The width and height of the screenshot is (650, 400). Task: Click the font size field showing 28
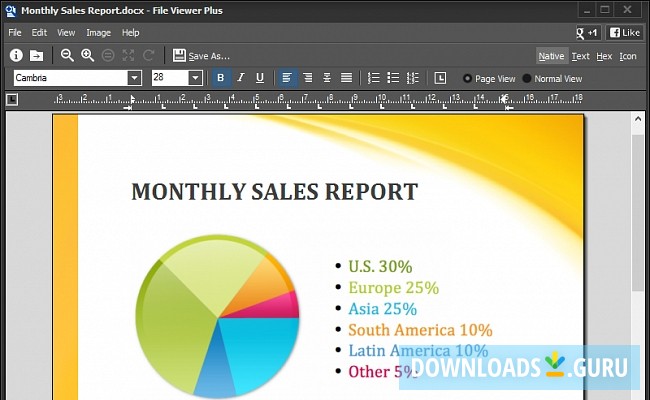170,78
